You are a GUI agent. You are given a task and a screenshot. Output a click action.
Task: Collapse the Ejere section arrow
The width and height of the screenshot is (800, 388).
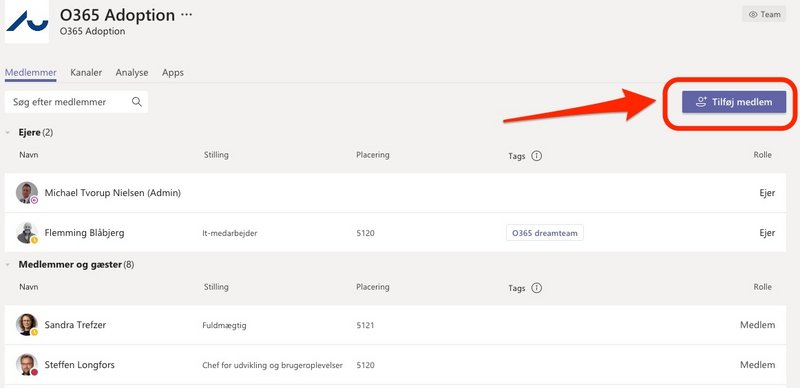(8, 133)
